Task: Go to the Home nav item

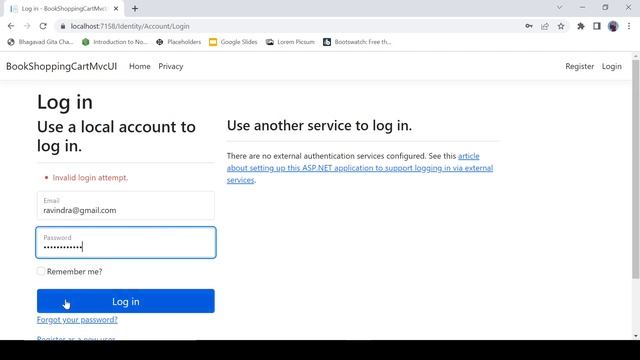Action: (x=140, y=66)
